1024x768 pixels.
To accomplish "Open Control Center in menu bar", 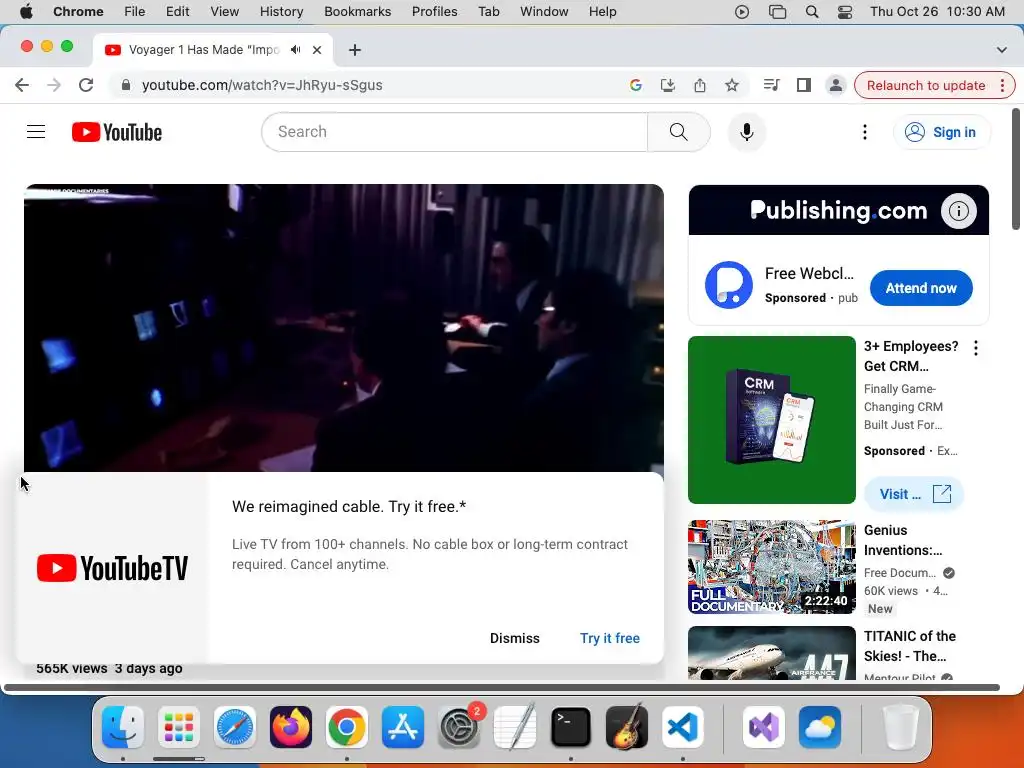I will (x=844, y=12).
